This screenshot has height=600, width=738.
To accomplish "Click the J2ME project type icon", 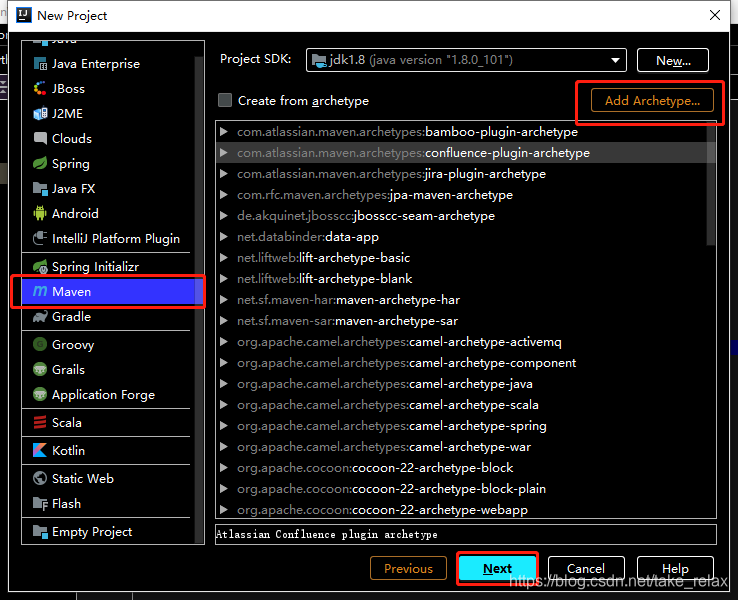I will [40, 113].
